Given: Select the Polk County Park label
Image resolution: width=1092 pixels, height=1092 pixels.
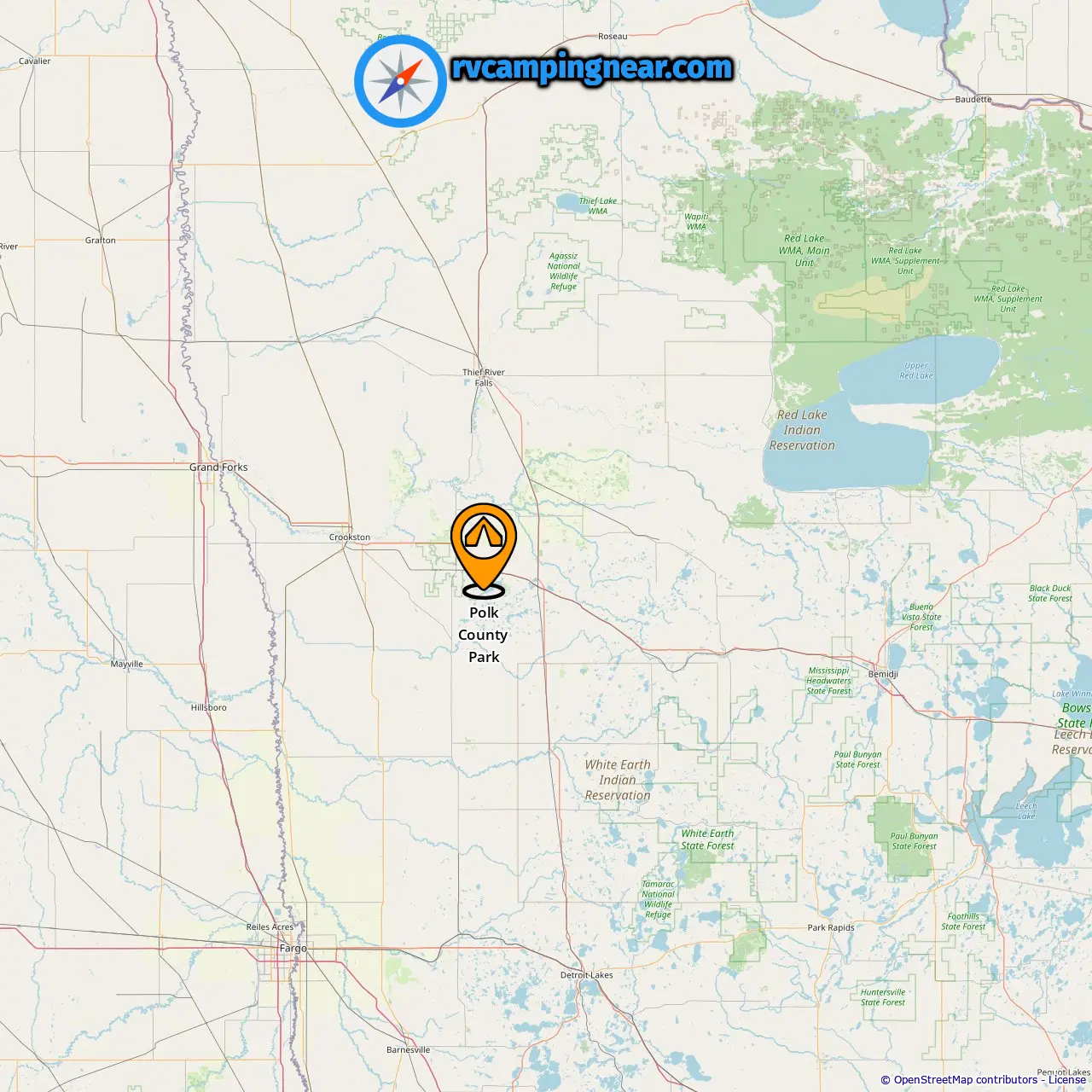Looking at the screenshot, I should coord(483,635).
